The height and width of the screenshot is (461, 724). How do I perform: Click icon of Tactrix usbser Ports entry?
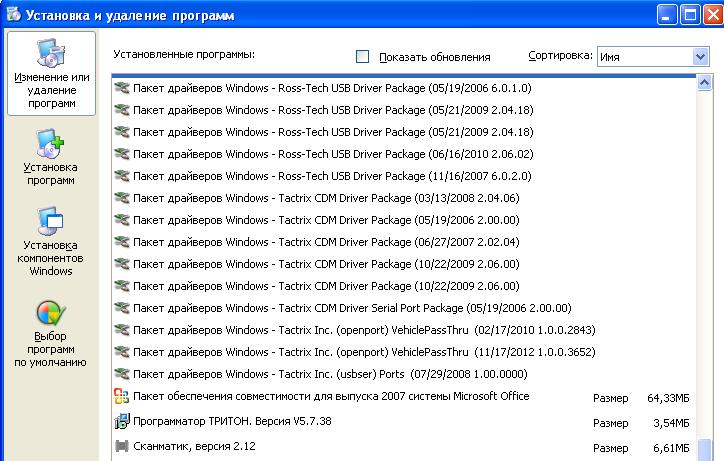coord(121,374)
